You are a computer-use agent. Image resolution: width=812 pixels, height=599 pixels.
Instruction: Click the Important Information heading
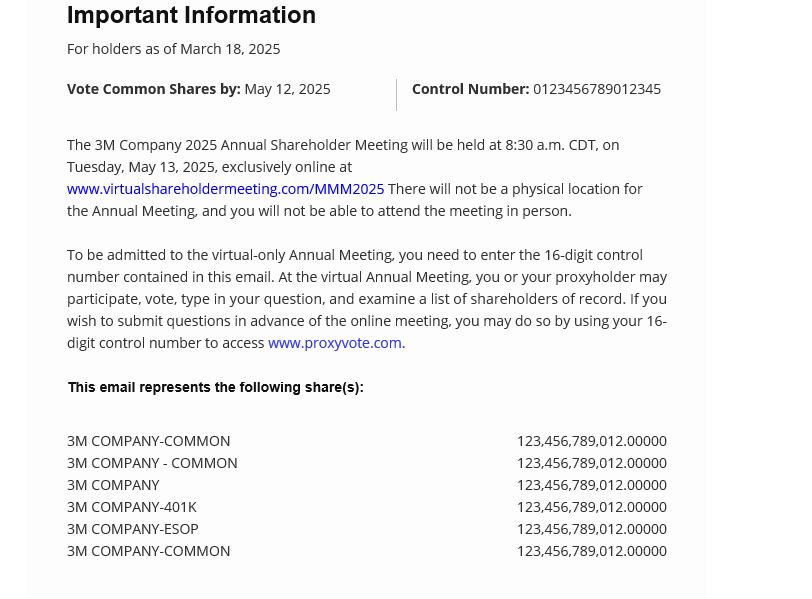click(x=191, y=16)
